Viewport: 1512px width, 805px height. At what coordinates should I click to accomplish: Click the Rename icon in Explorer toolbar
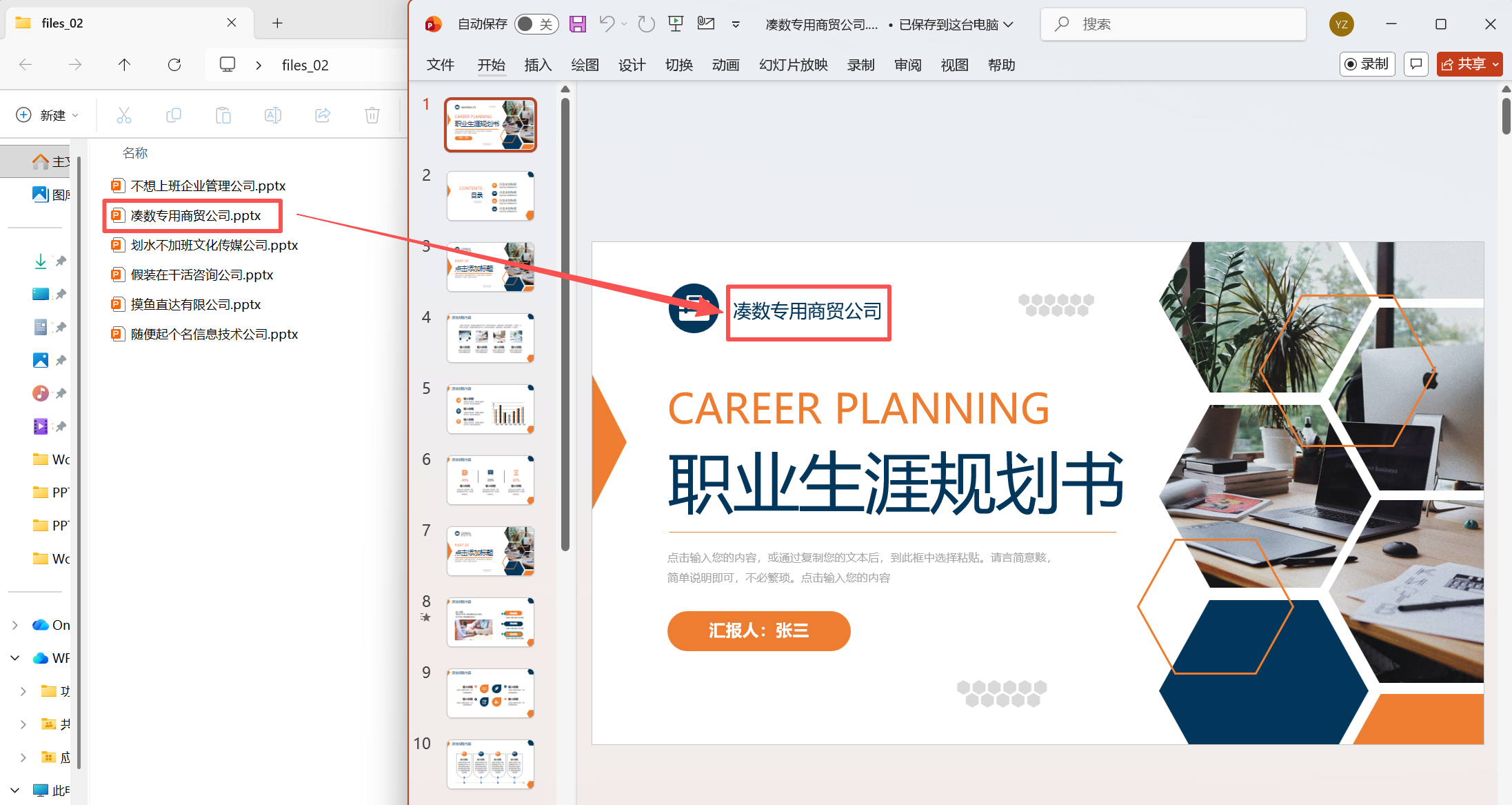click(x=273, y=115)
